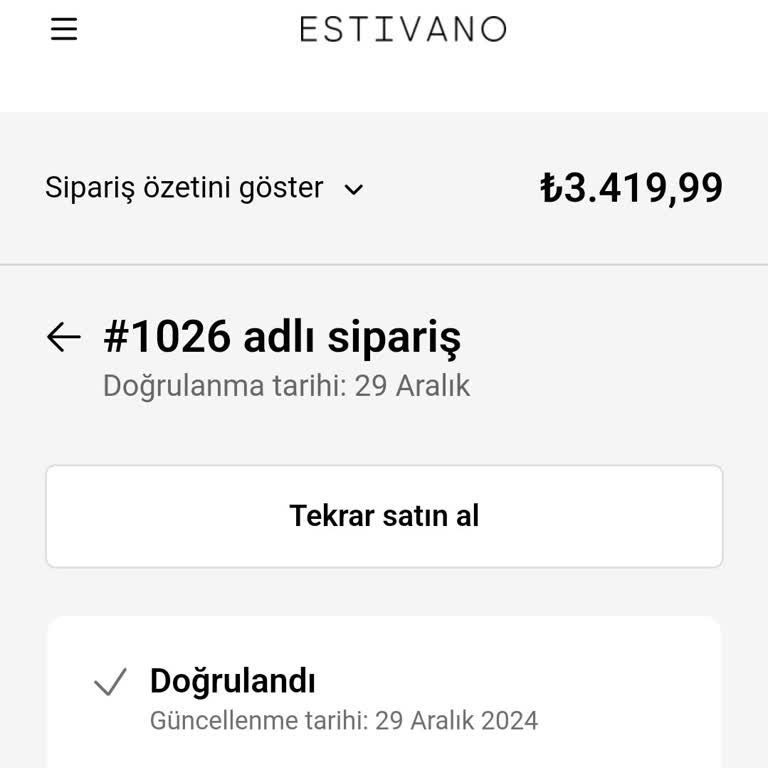Image resolution: width=768 pixels, height=768 pixels.
Task: Expand the order summary chevron
Action: (x=354, y=189)
